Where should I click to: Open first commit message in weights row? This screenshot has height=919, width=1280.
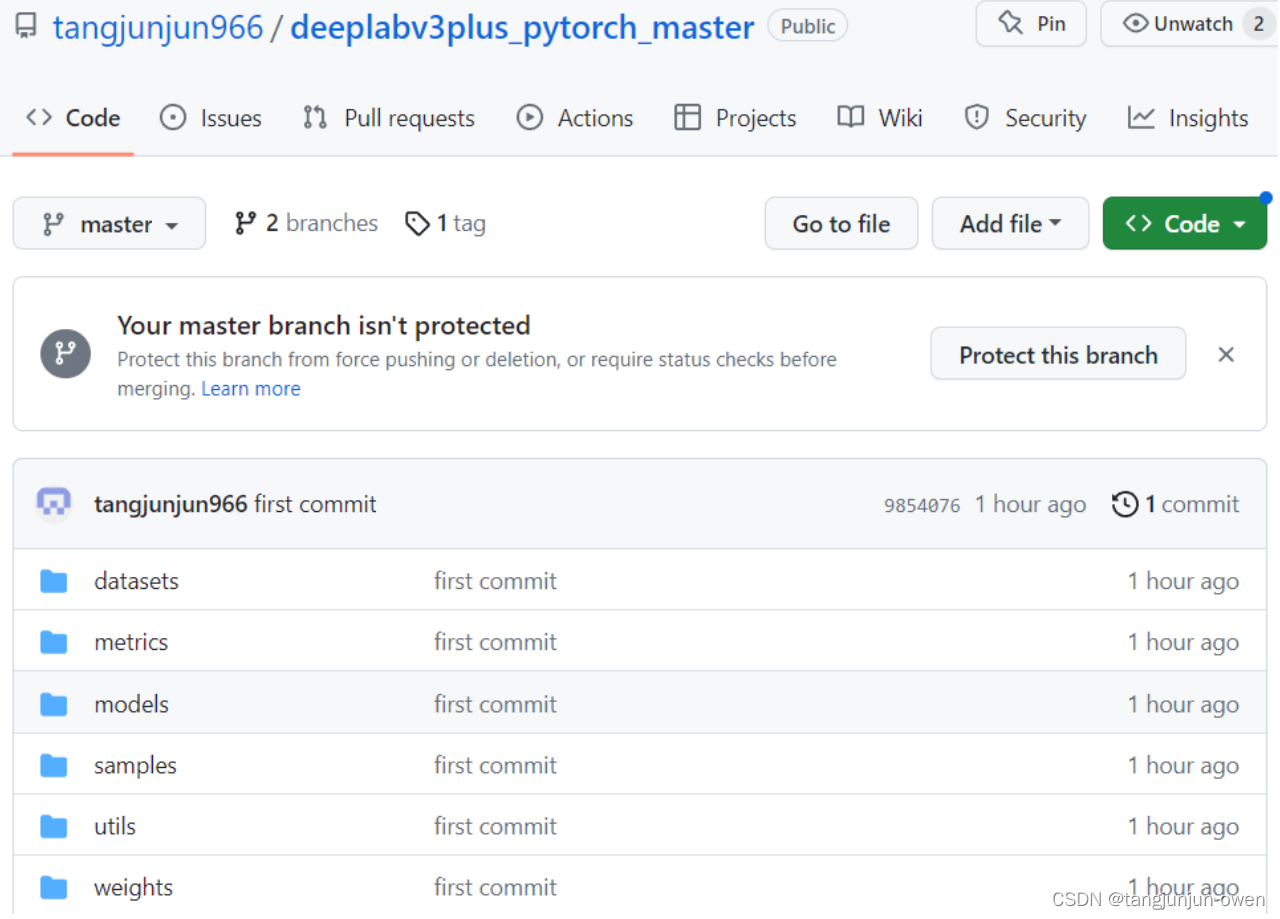tap(495, 887)
